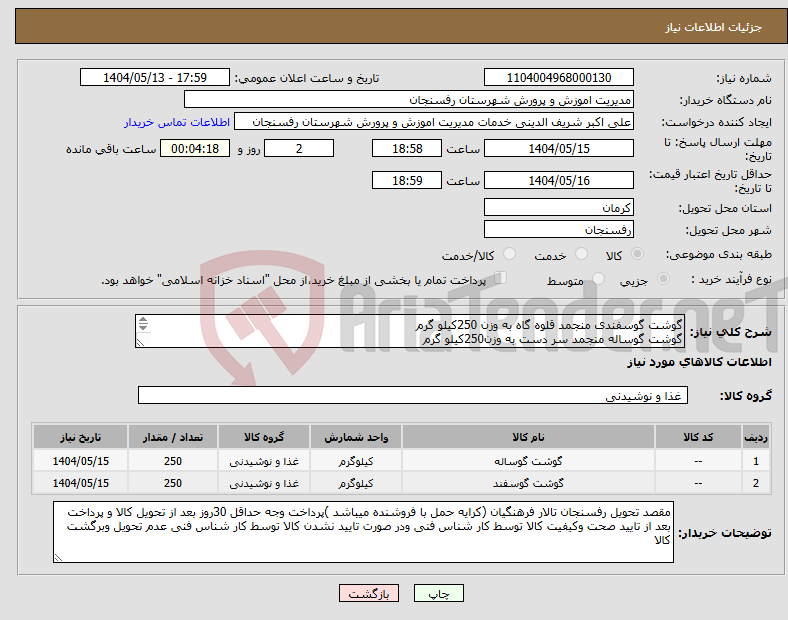The width and height of the screenshot is (788, 620).
Task: Click price validity date 1404/05/16 field
Action: (558, 180)
